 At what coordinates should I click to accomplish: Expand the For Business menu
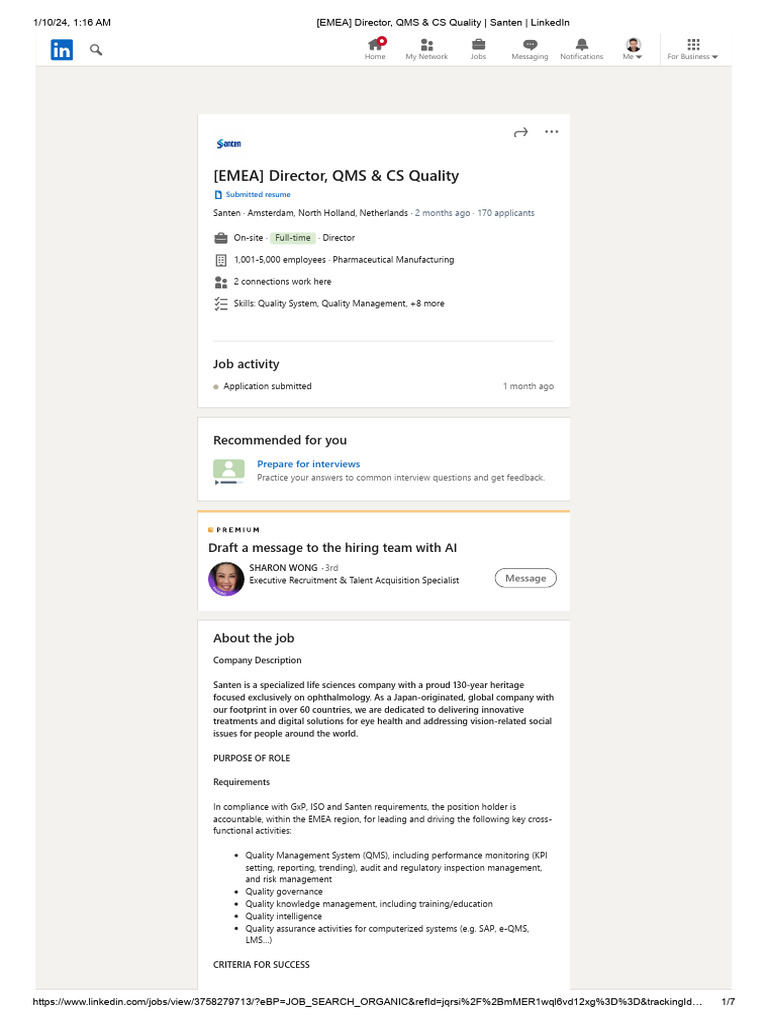[693, 49]
